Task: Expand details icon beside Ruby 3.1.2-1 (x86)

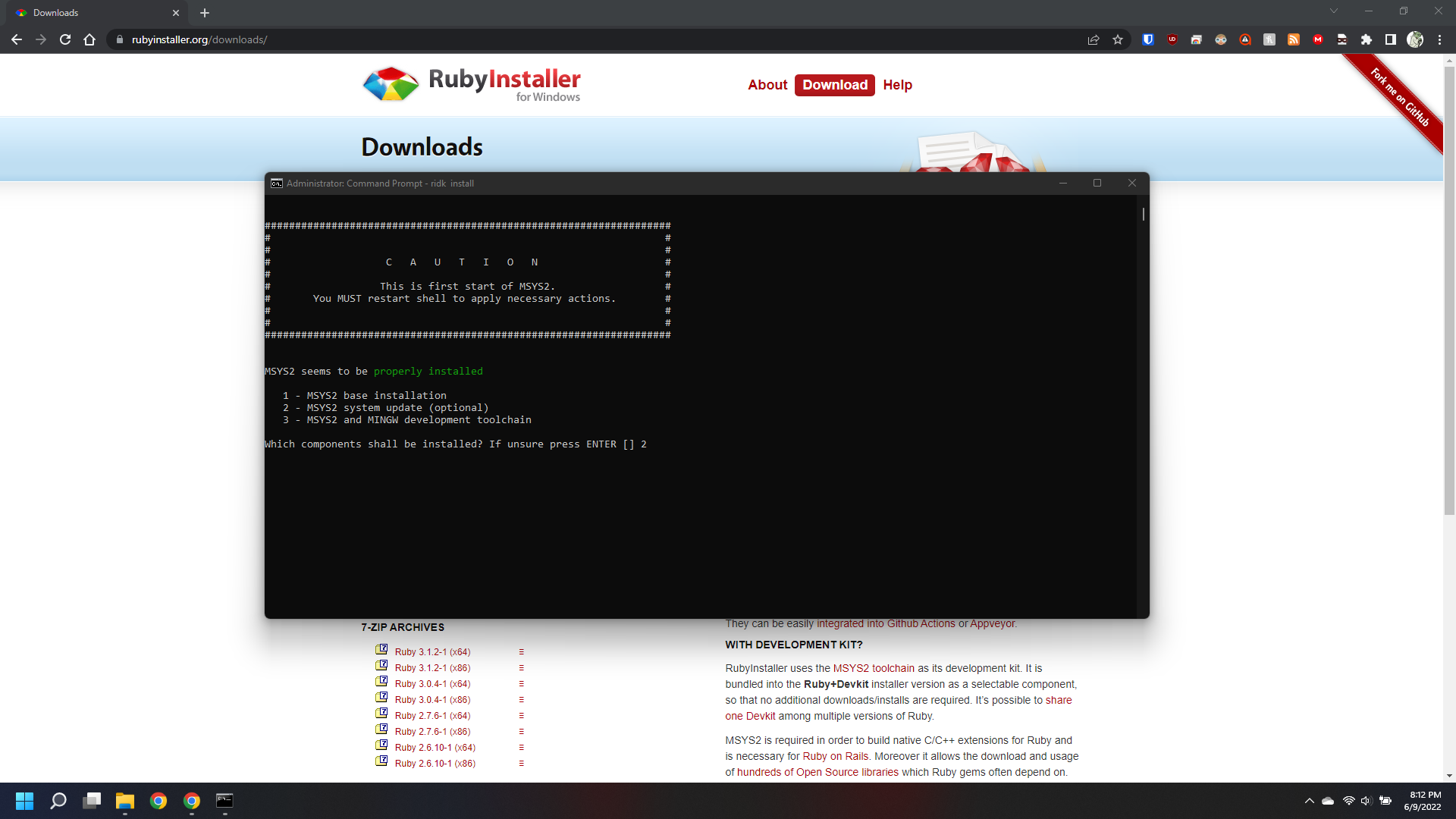Action: click(x=521, y=668)
